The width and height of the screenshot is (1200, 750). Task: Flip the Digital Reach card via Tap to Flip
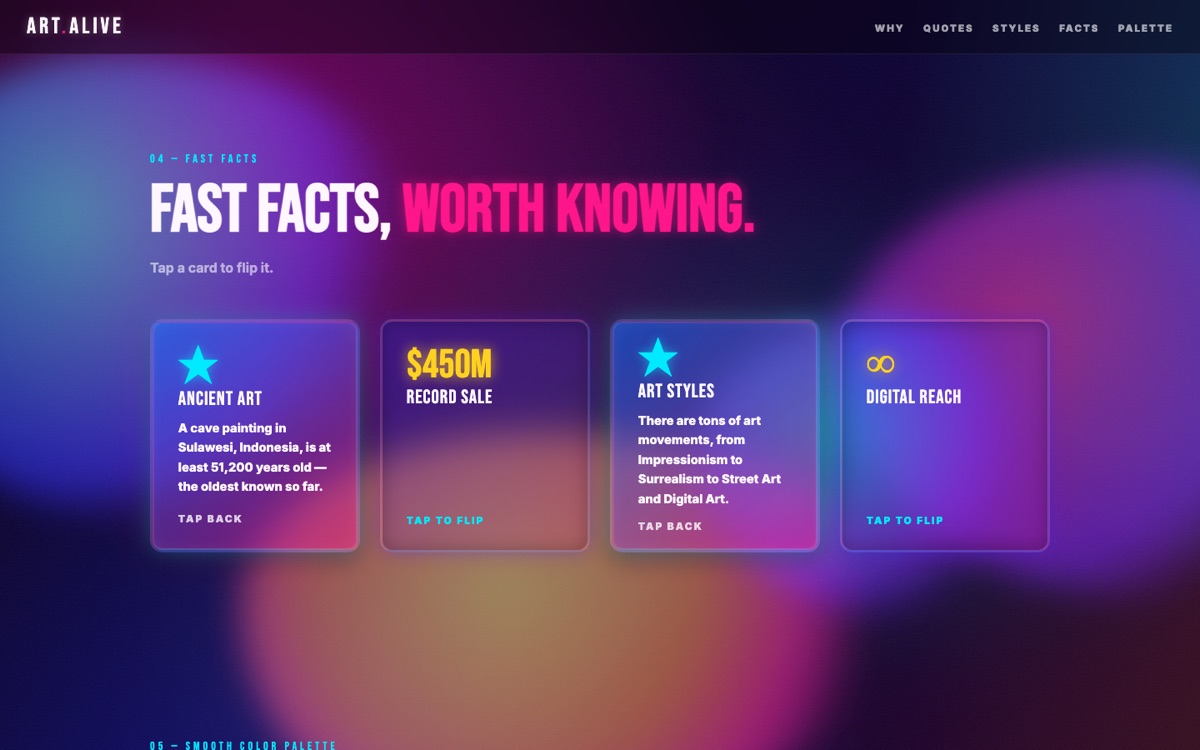pyautogui.click(x=905, y=520)
